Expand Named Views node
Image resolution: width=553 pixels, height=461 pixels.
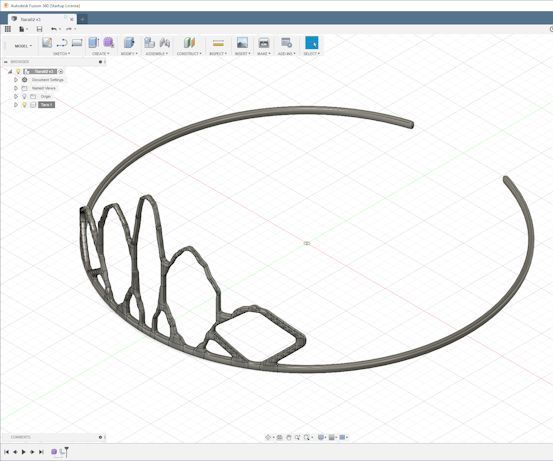(16, 88)
